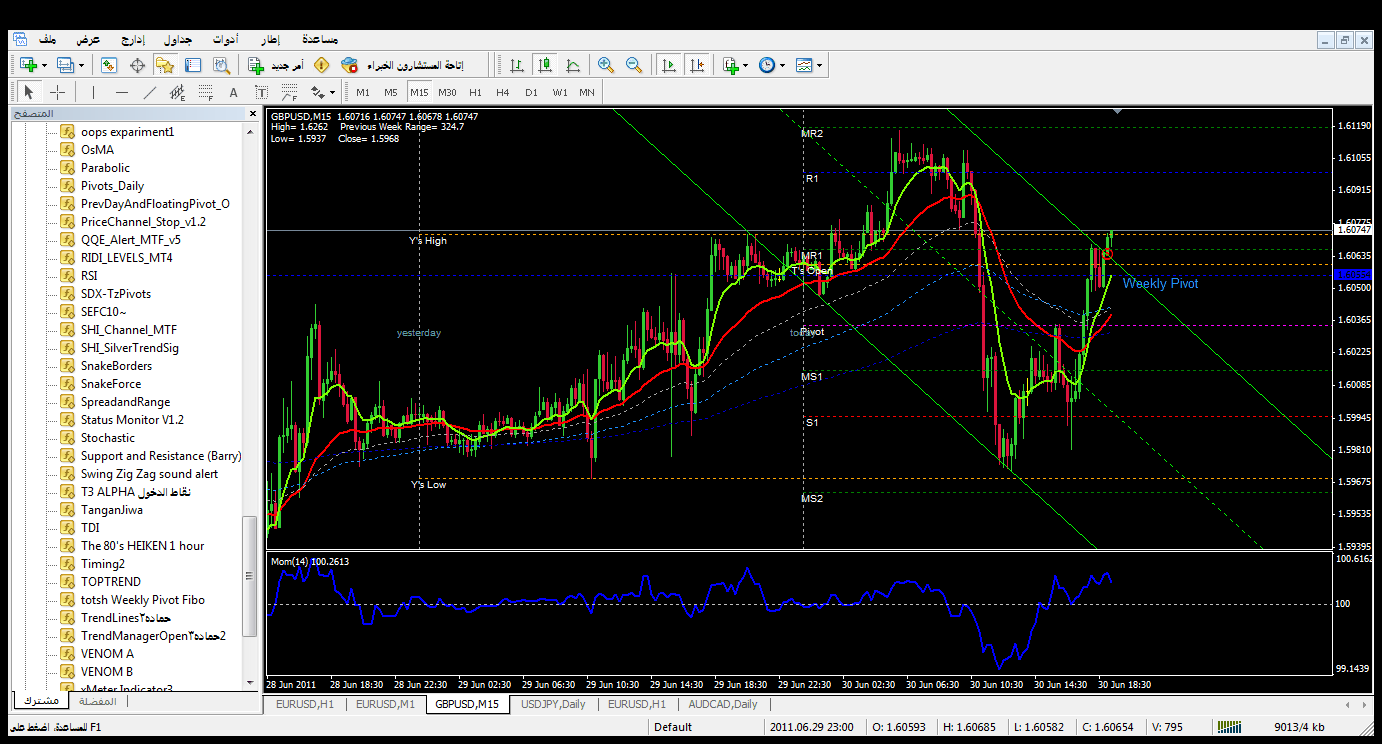Switch chart to line chart mode
This screenshot has width=1382, height=744.
(573, 65)
